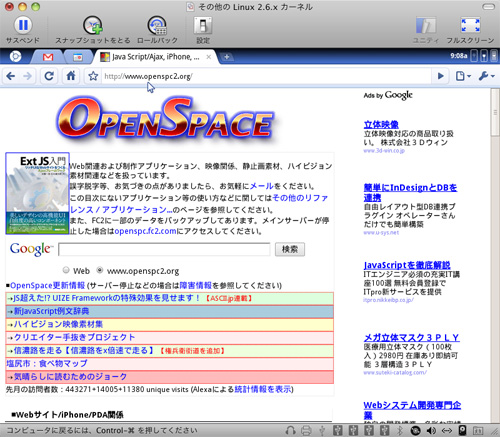The width and height of the screenshot is (500, 437).
Task: Toggle toolbar with pill button in title bar
Action: (488, 7)
